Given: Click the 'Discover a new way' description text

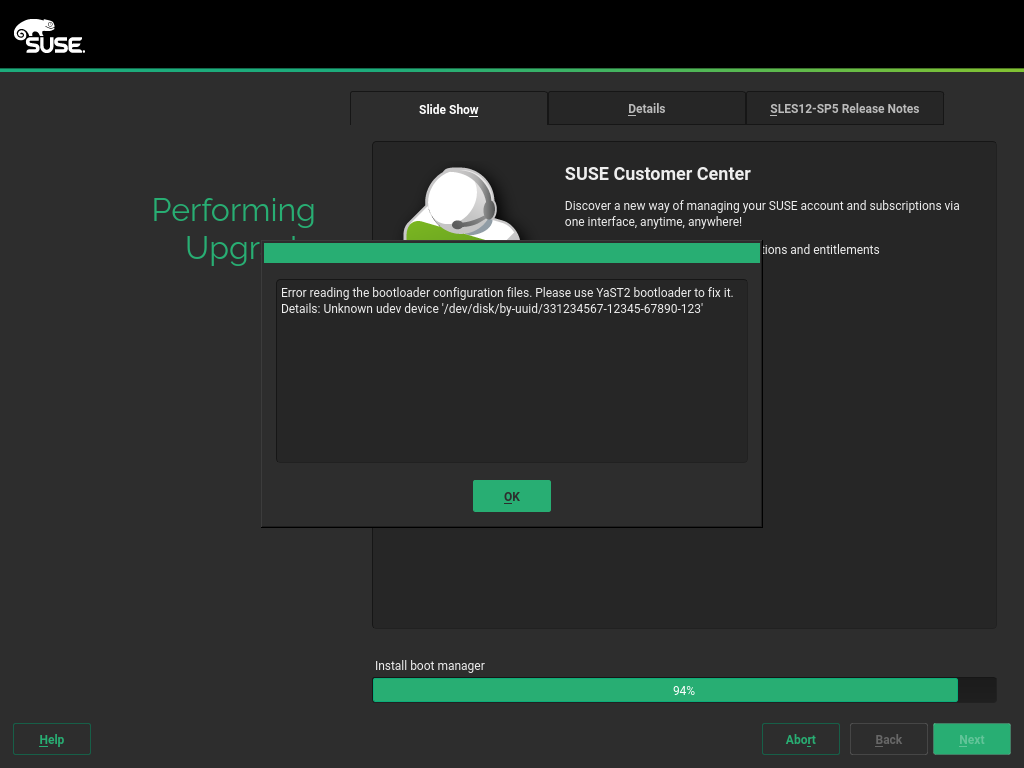Looking at the screenshot, I should click(761, 213).
